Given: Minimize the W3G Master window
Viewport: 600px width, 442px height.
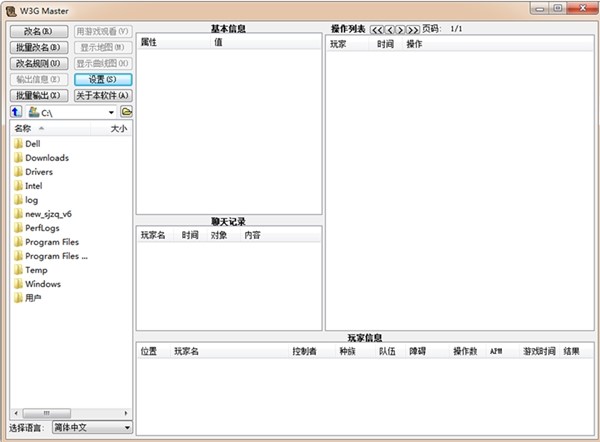Looking at the screenshot, I should click(539, 8).
